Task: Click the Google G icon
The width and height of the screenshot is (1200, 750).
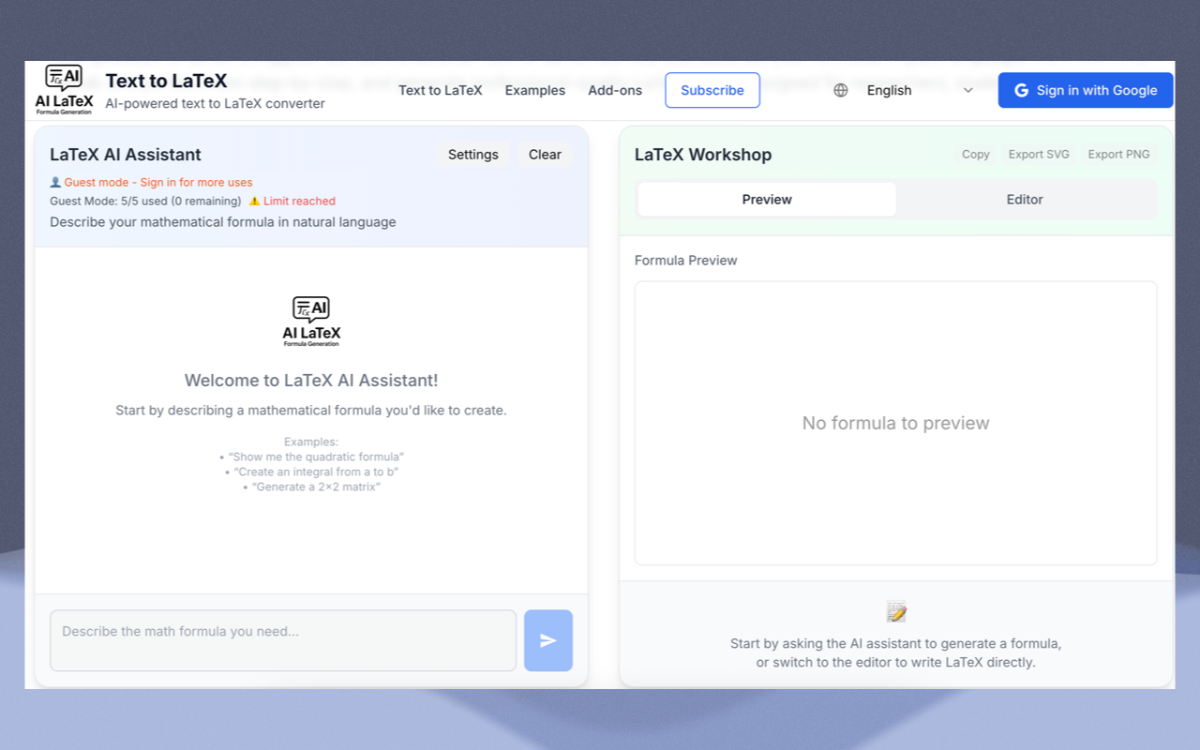Action: pyautogui.click(x=1021, y=90)
